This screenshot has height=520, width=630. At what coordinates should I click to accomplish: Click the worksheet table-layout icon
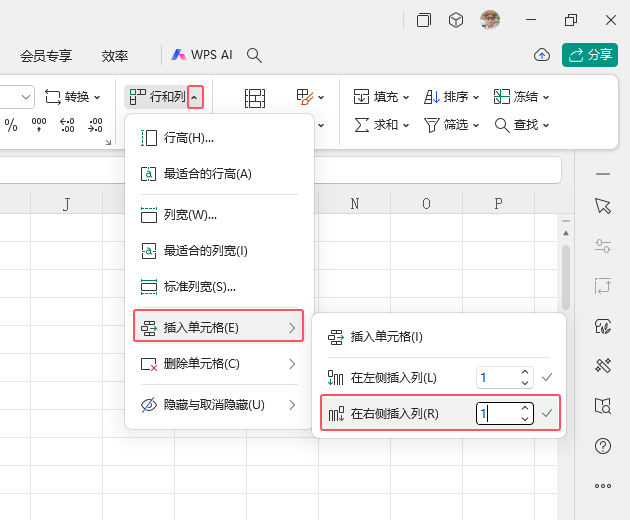pos(255,98)
